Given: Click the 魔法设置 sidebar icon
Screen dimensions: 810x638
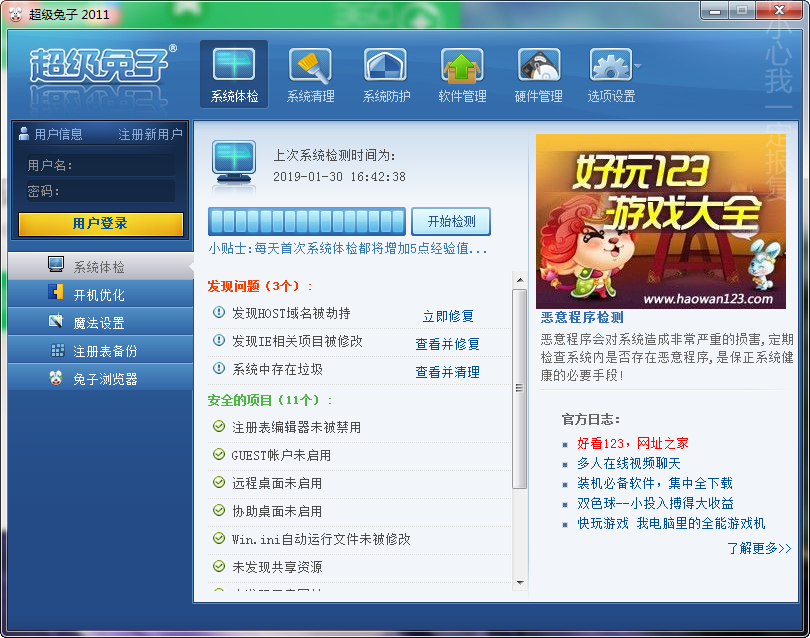Looking at the screenshot, I should [56, 320].
